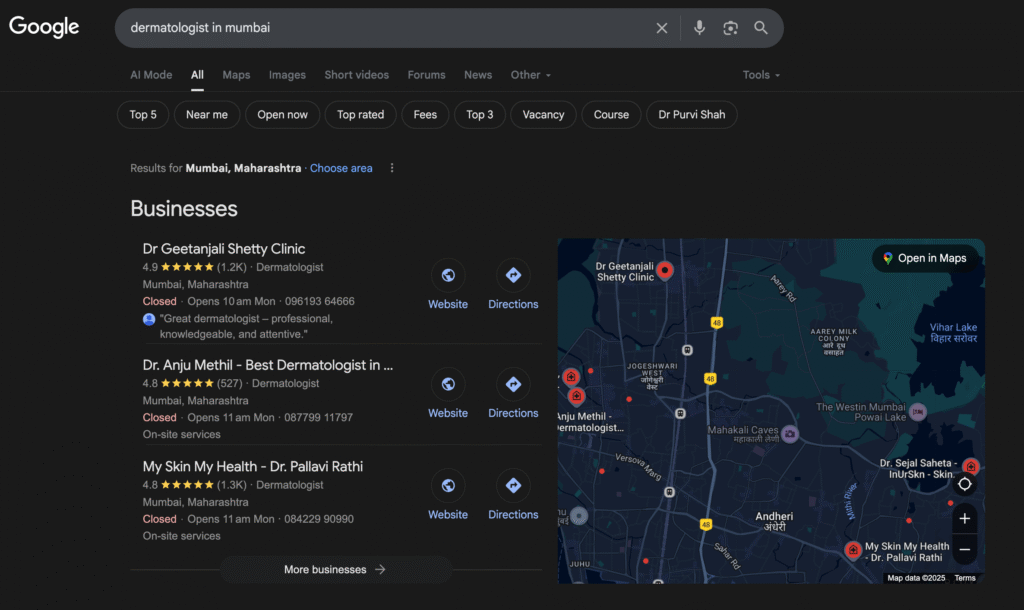Expand the Other search tab dropdown

530,75
